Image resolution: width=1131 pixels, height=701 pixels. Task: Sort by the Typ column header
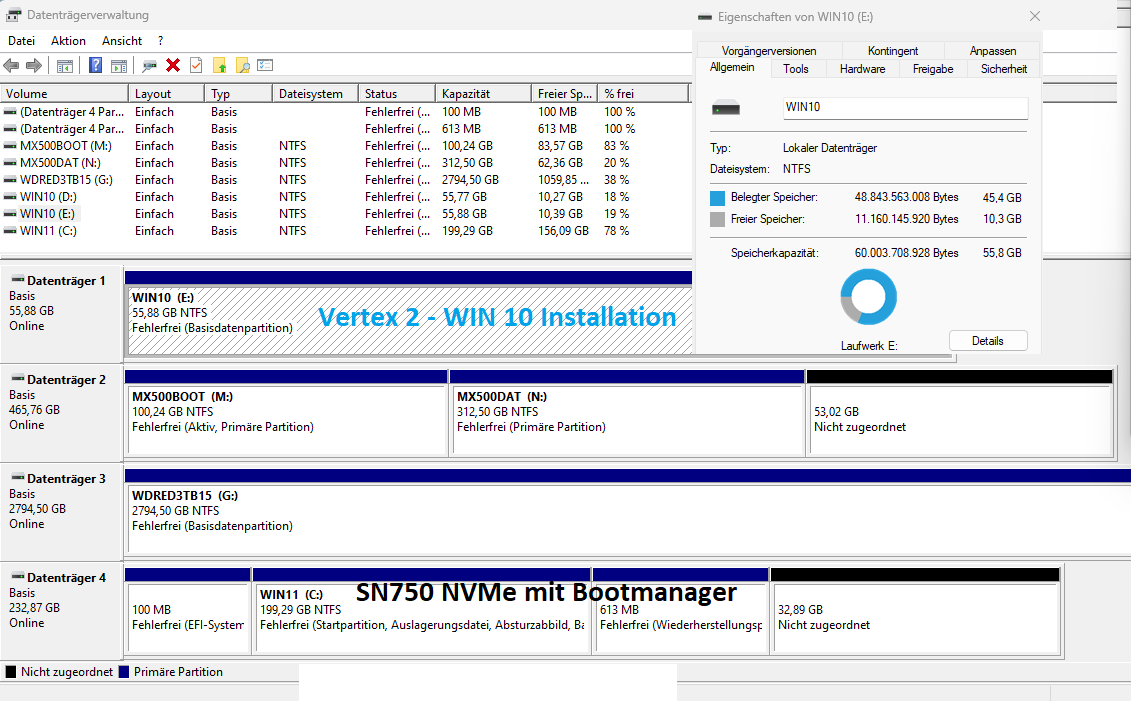pos(239,94)
